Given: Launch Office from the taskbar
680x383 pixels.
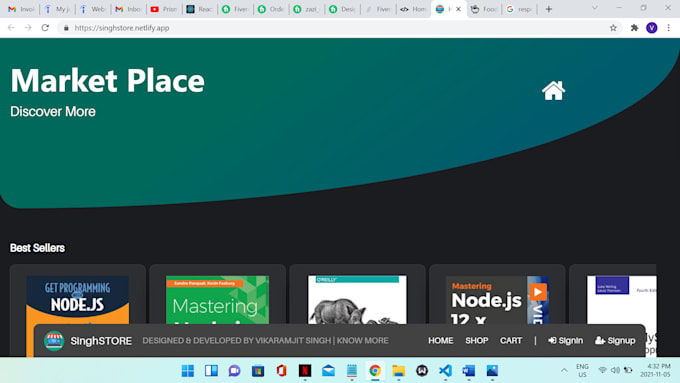Looking at the screenshot, I should point(281,371).
